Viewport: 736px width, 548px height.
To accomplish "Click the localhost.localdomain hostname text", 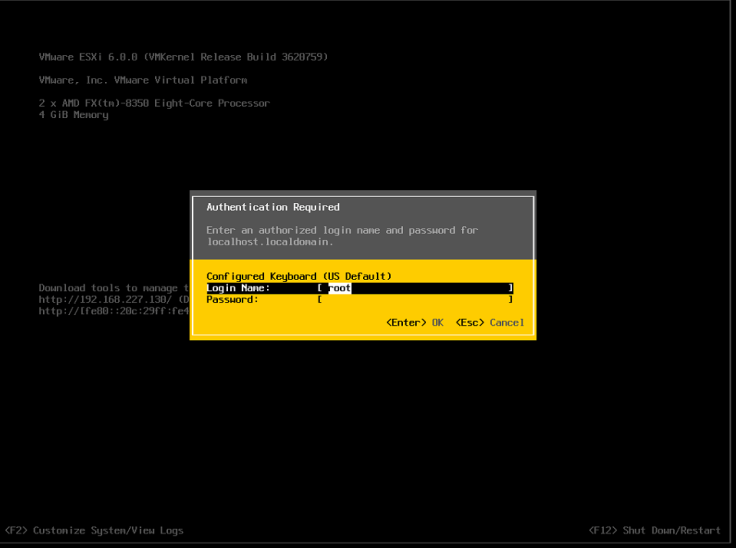I will click(x=270, y=242).
